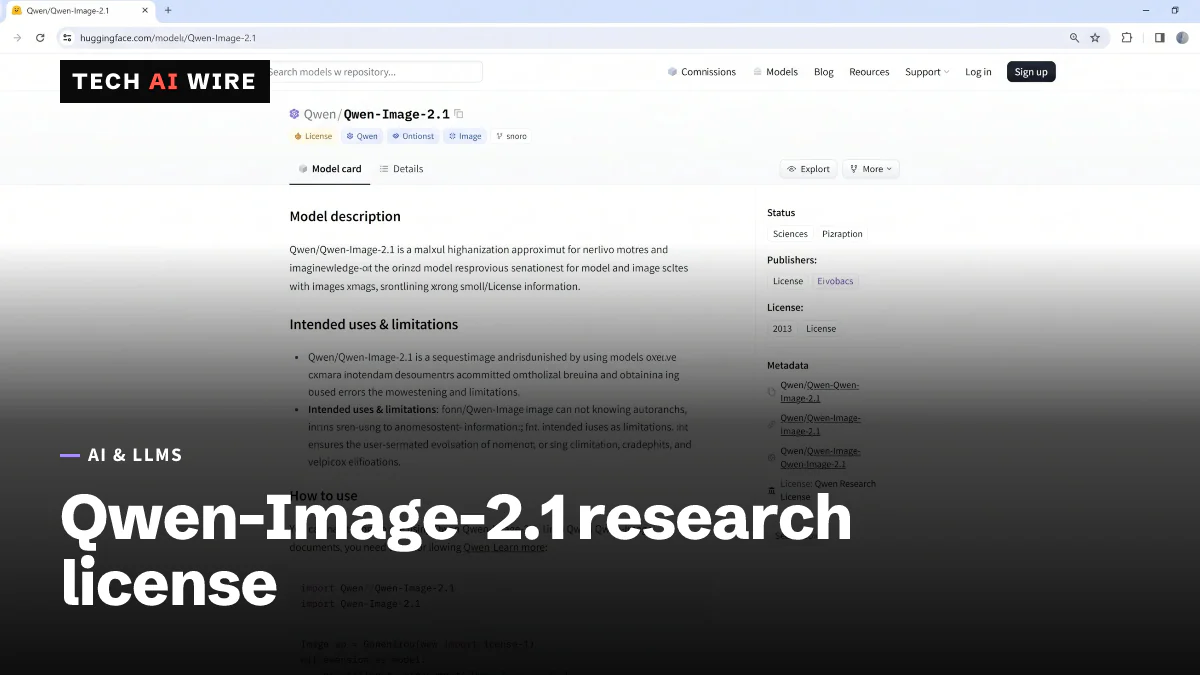Open the Qwen organization link in title
This screenshot has width=1200, height=675.
pyautogui.click(x=320, y=114)
